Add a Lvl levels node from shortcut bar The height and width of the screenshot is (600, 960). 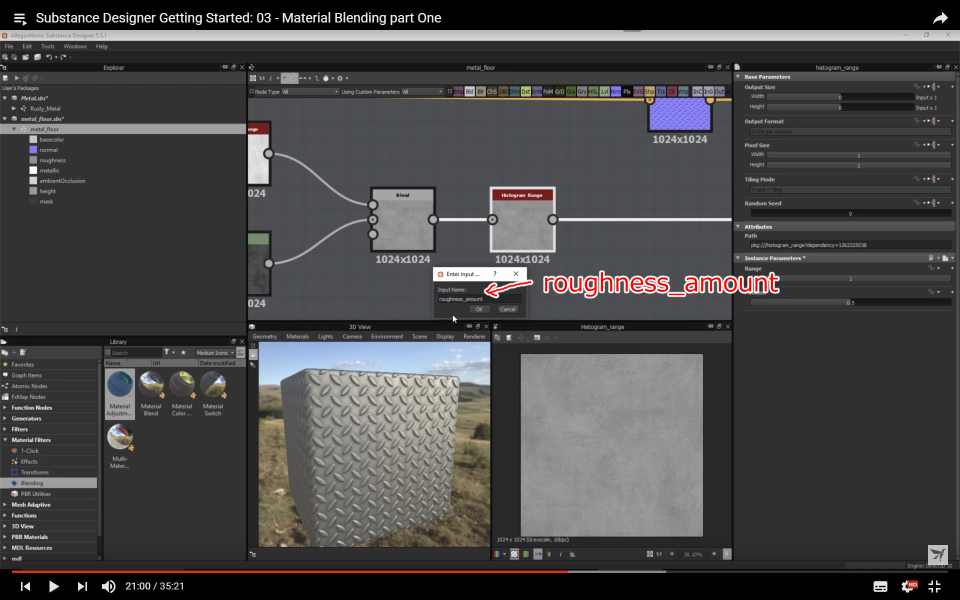(604, 91)
